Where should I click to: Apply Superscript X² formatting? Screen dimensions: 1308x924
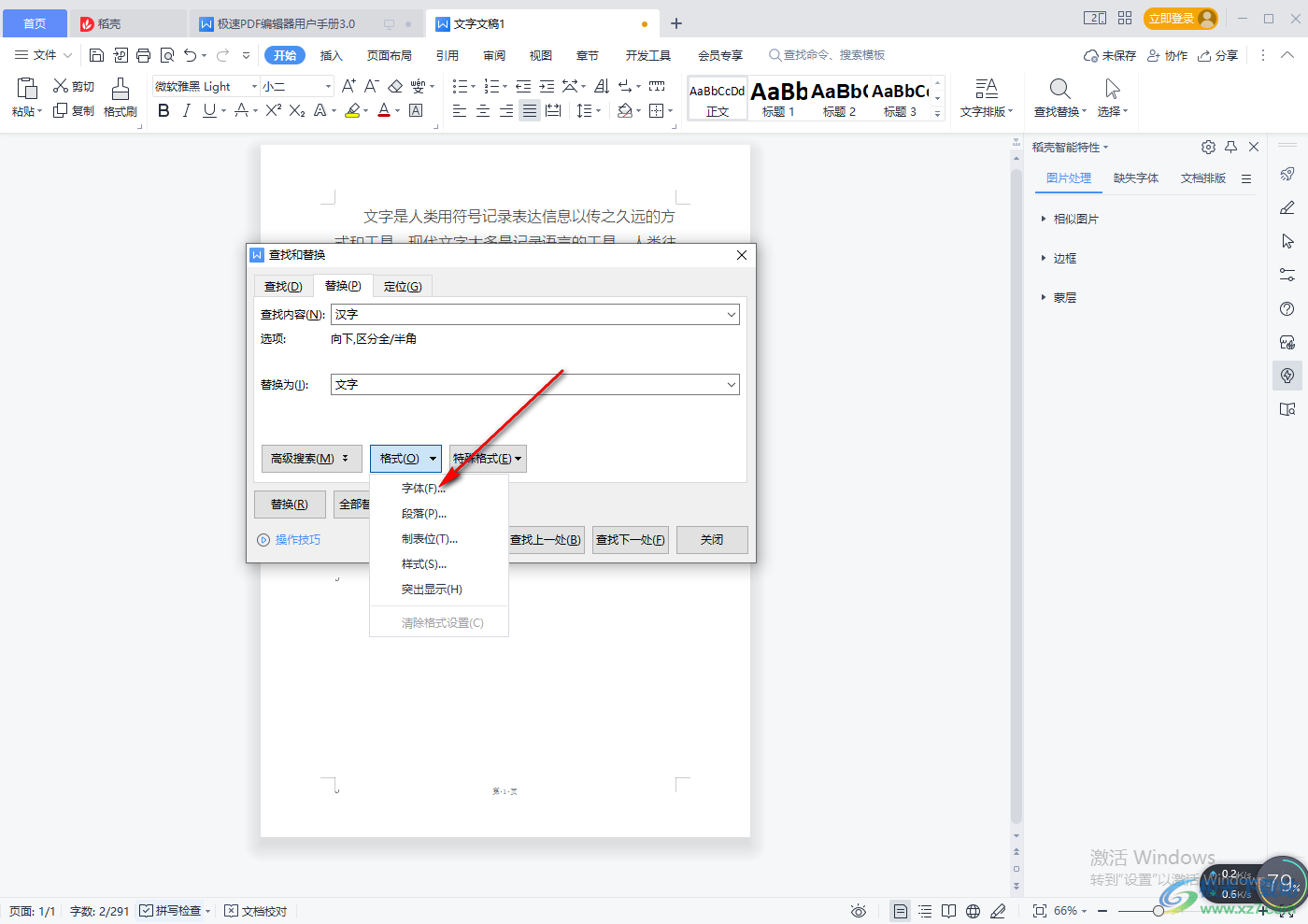click(273, 110)
